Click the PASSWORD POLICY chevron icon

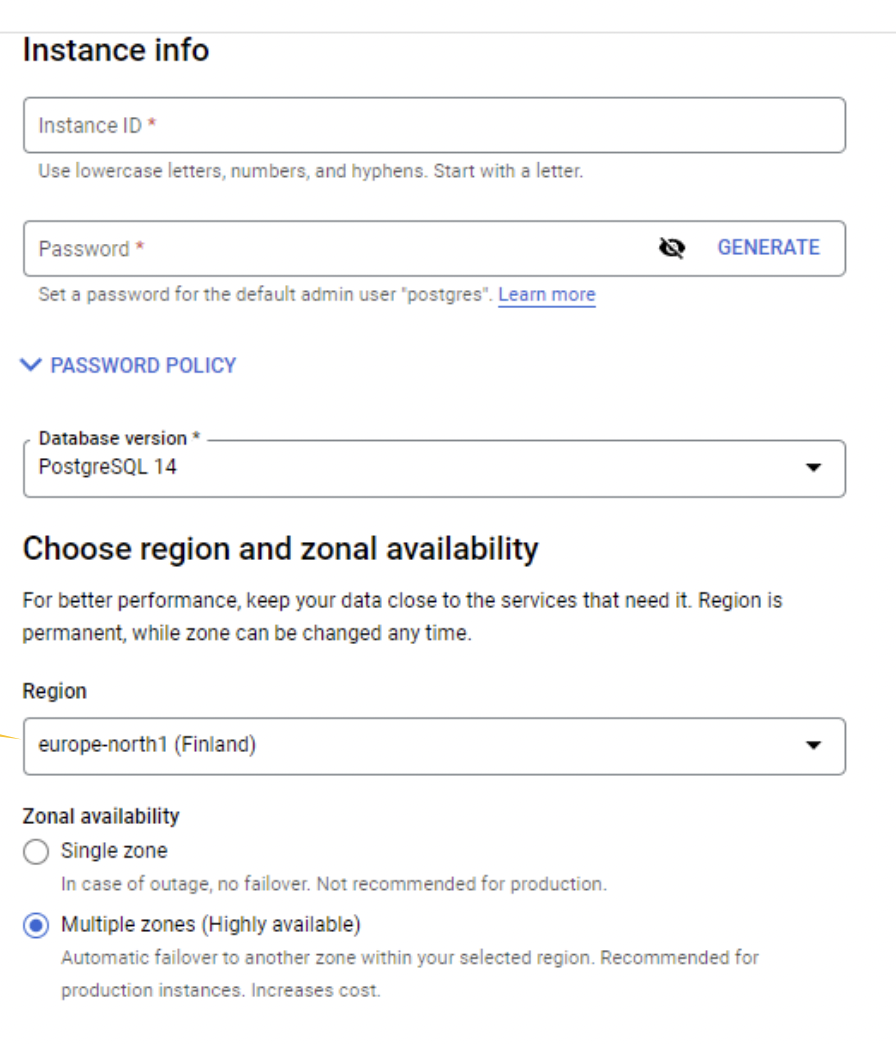pos(31,365)
